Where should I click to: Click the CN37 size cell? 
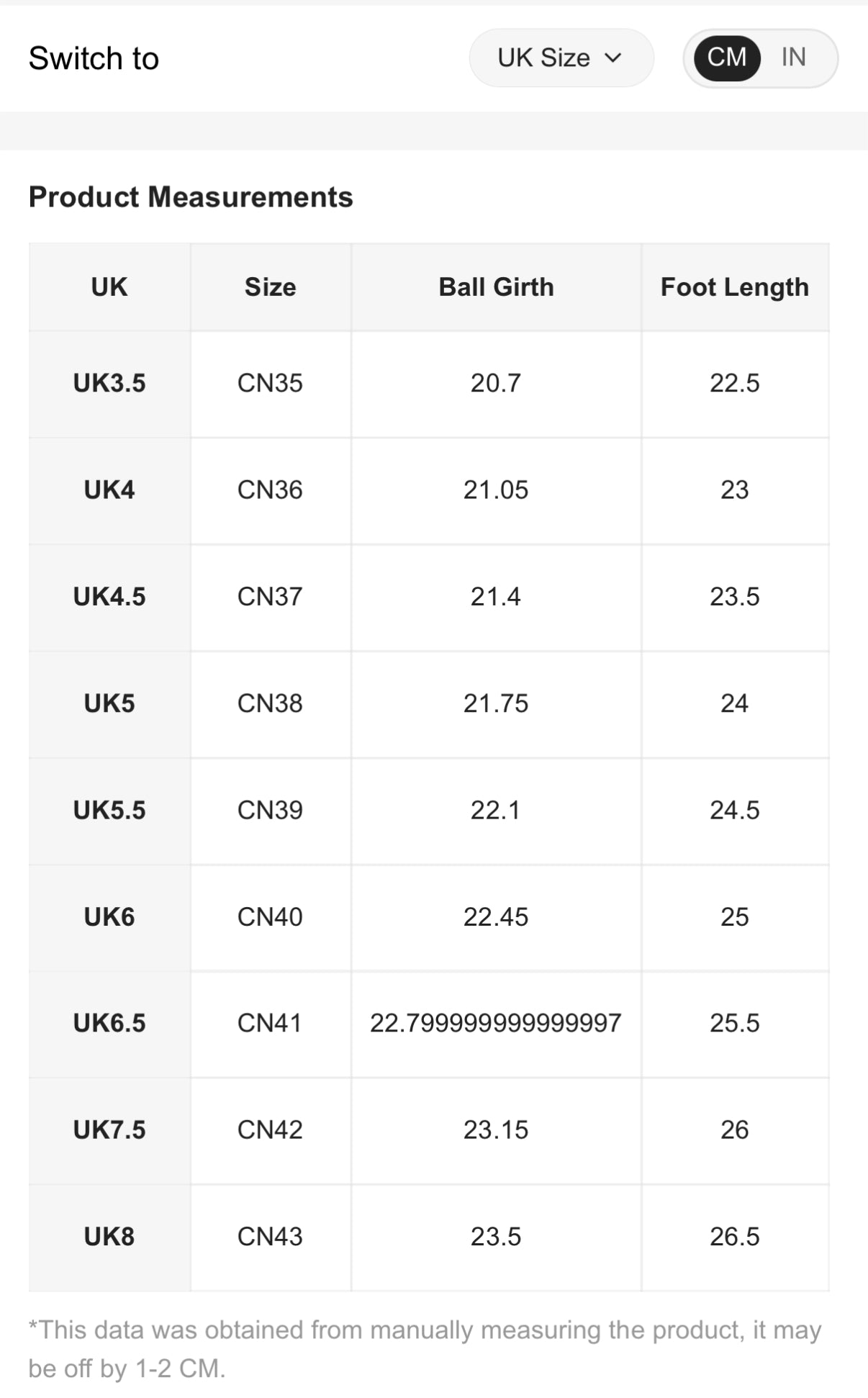click(x=270, y=597)
